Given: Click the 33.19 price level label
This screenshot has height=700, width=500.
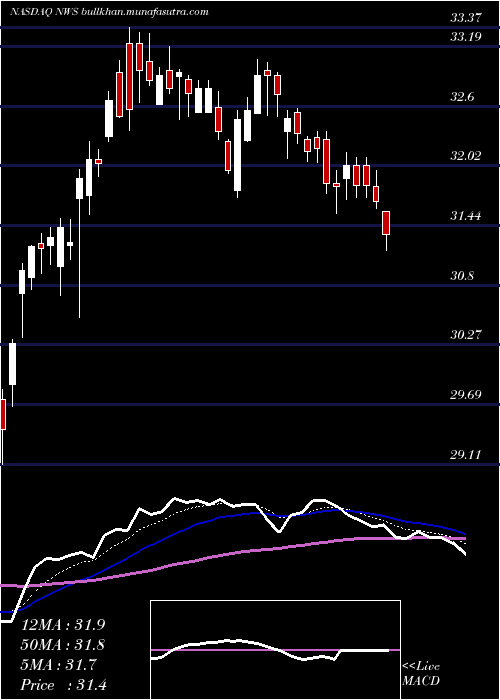Looking at the screenshot, I should click(x=466, y=37).
